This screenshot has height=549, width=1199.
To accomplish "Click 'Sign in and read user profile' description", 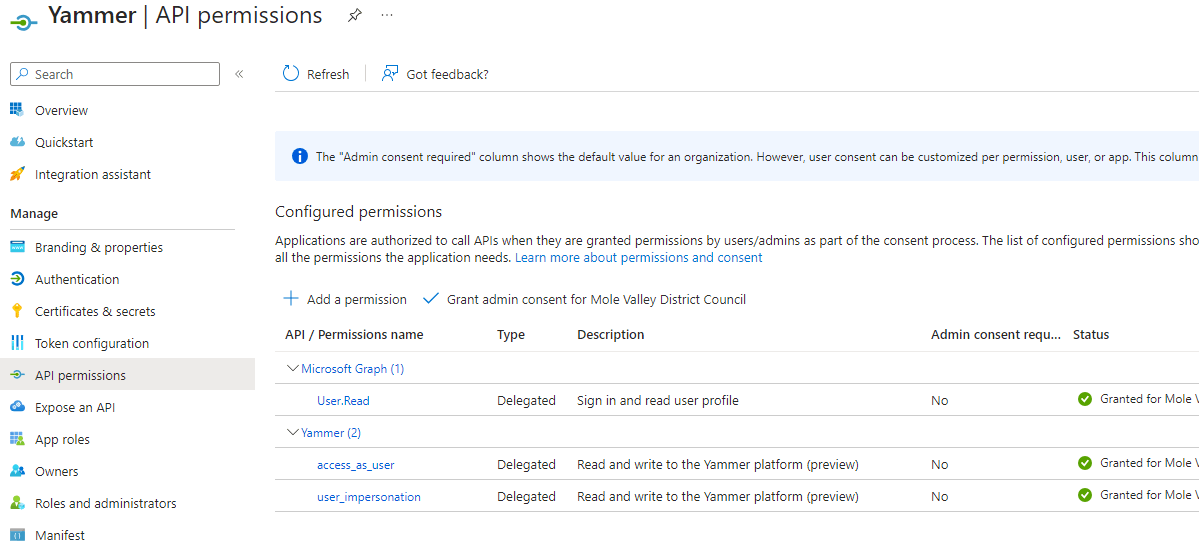I will tap(658, 400).
